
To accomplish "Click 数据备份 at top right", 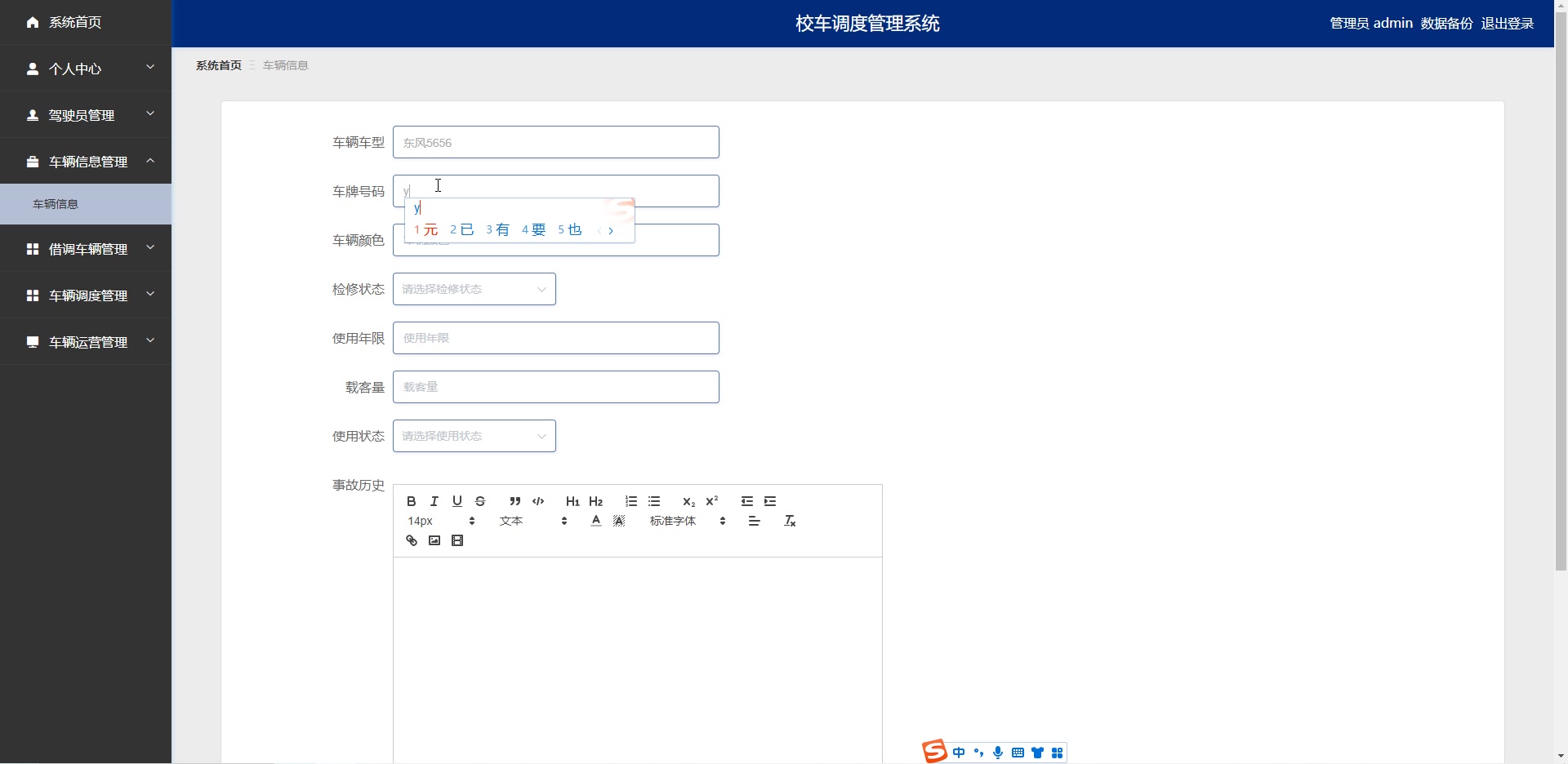I will tap(1445, 23).
